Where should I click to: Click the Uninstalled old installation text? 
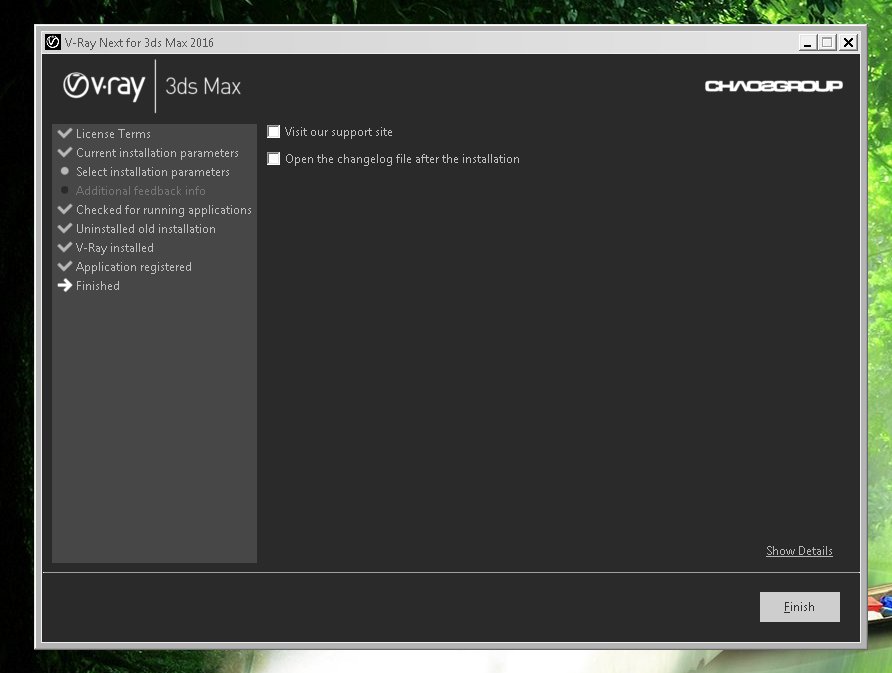point(146,229)
